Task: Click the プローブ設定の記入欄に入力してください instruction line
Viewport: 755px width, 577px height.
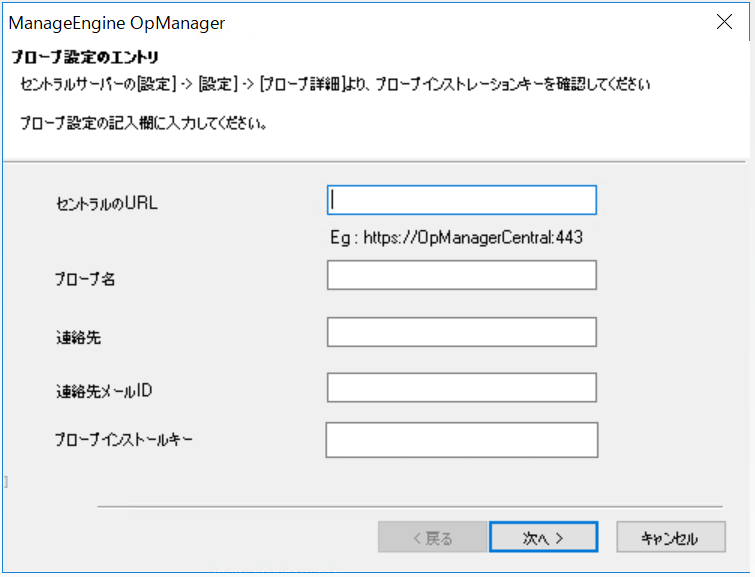Action: coord(143,123)
